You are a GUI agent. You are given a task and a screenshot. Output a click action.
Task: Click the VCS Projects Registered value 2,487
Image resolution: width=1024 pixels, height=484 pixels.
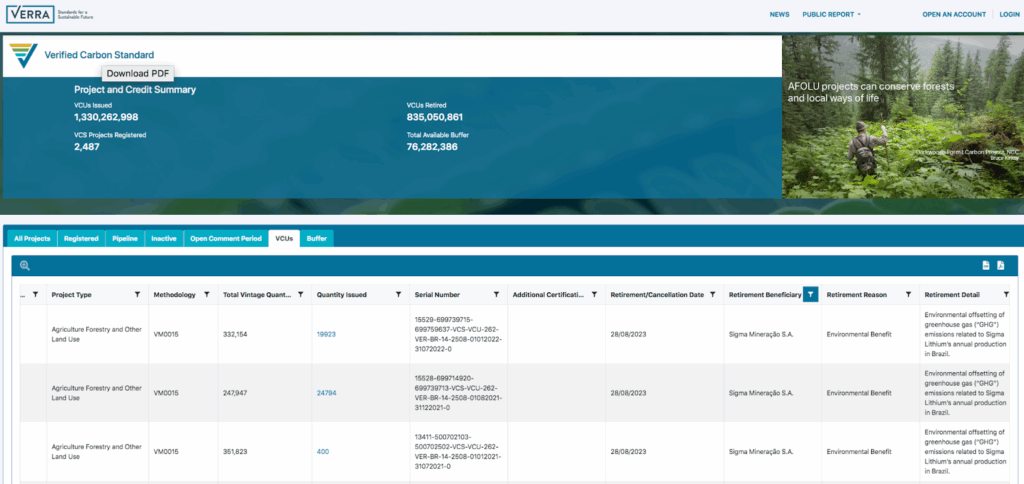(87, 147)
